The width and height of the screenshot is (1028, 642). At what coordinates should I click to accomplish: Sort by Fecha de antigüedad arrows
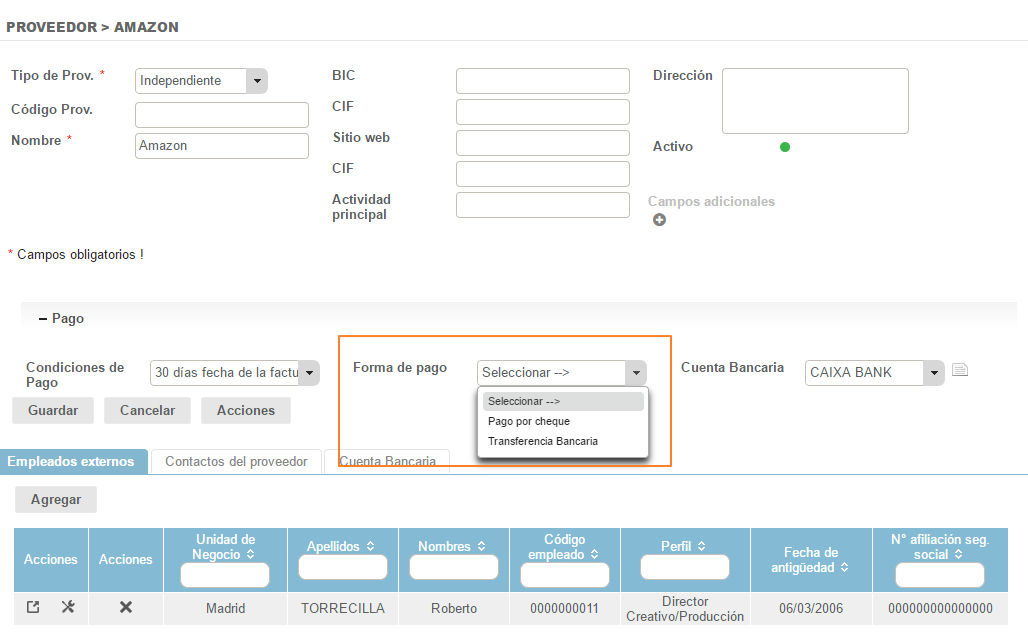tap(844, 567)
